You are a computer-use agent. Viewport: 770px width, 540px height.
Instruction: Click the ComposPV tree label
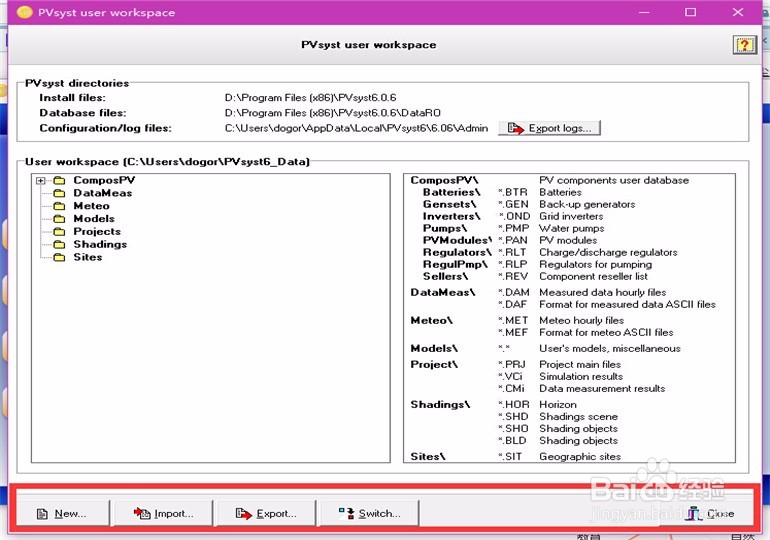tap(104, 180)
